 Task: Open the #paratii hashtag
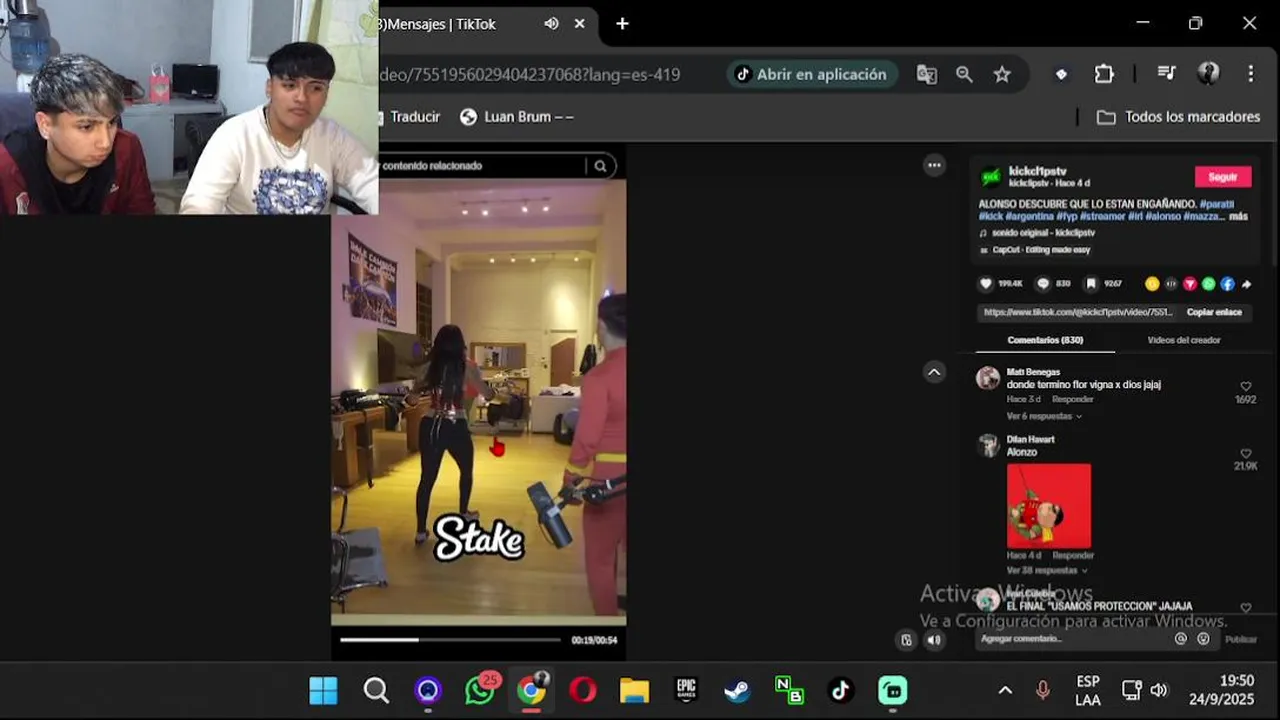(x=1217, y=204)
